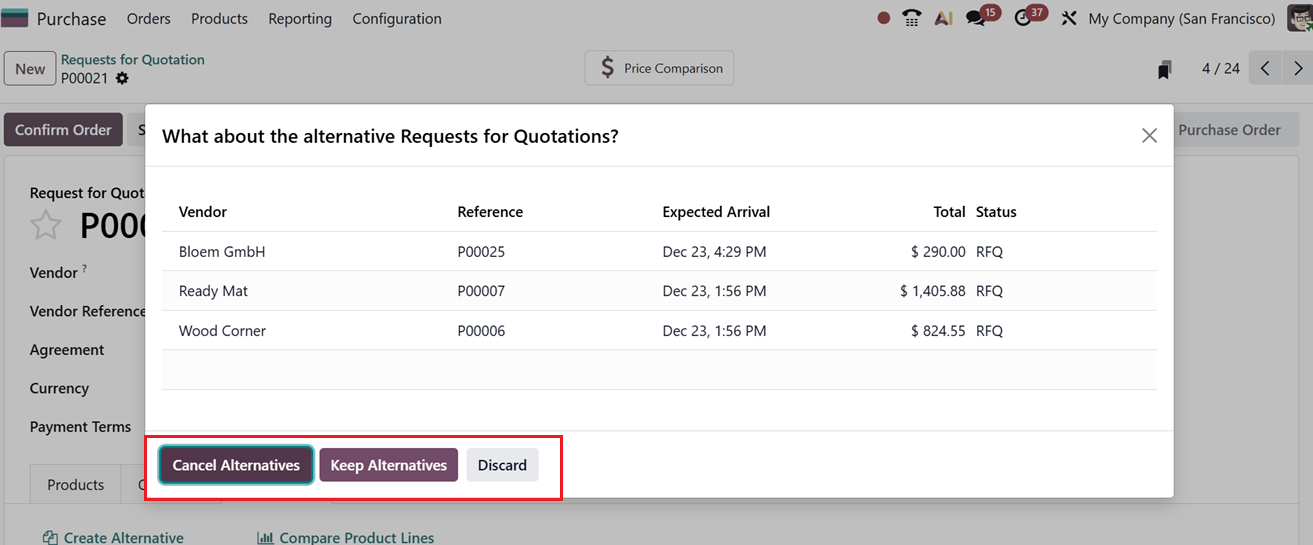Open the Price Comparison smart button
Screen dimensions: 1313x545
[660, 68]
